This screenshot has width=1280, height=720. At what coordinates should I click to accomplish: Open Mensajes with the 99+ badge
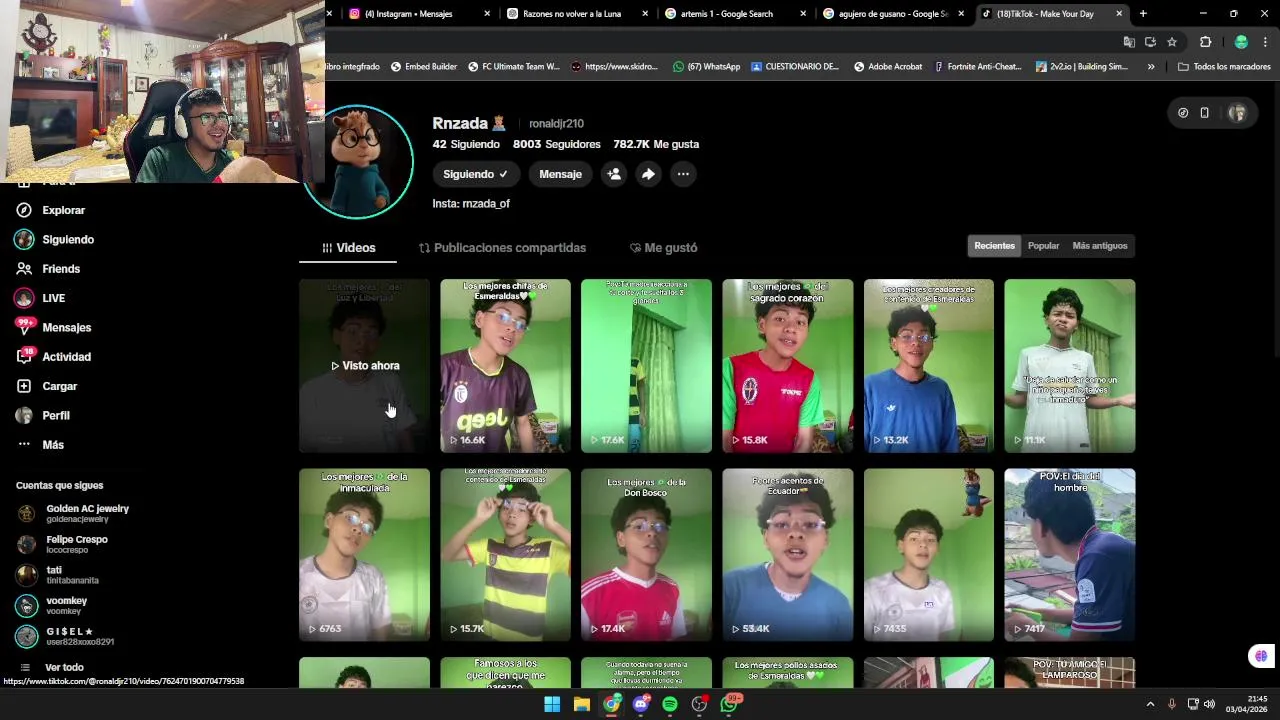point(53,327)
